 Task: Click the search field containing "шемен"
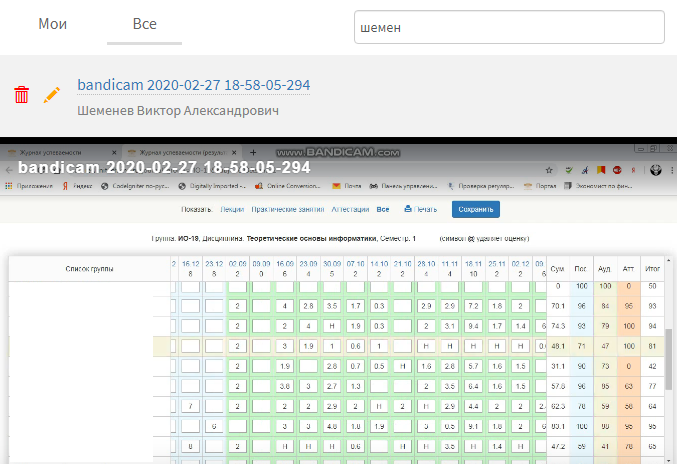(509, 28)
